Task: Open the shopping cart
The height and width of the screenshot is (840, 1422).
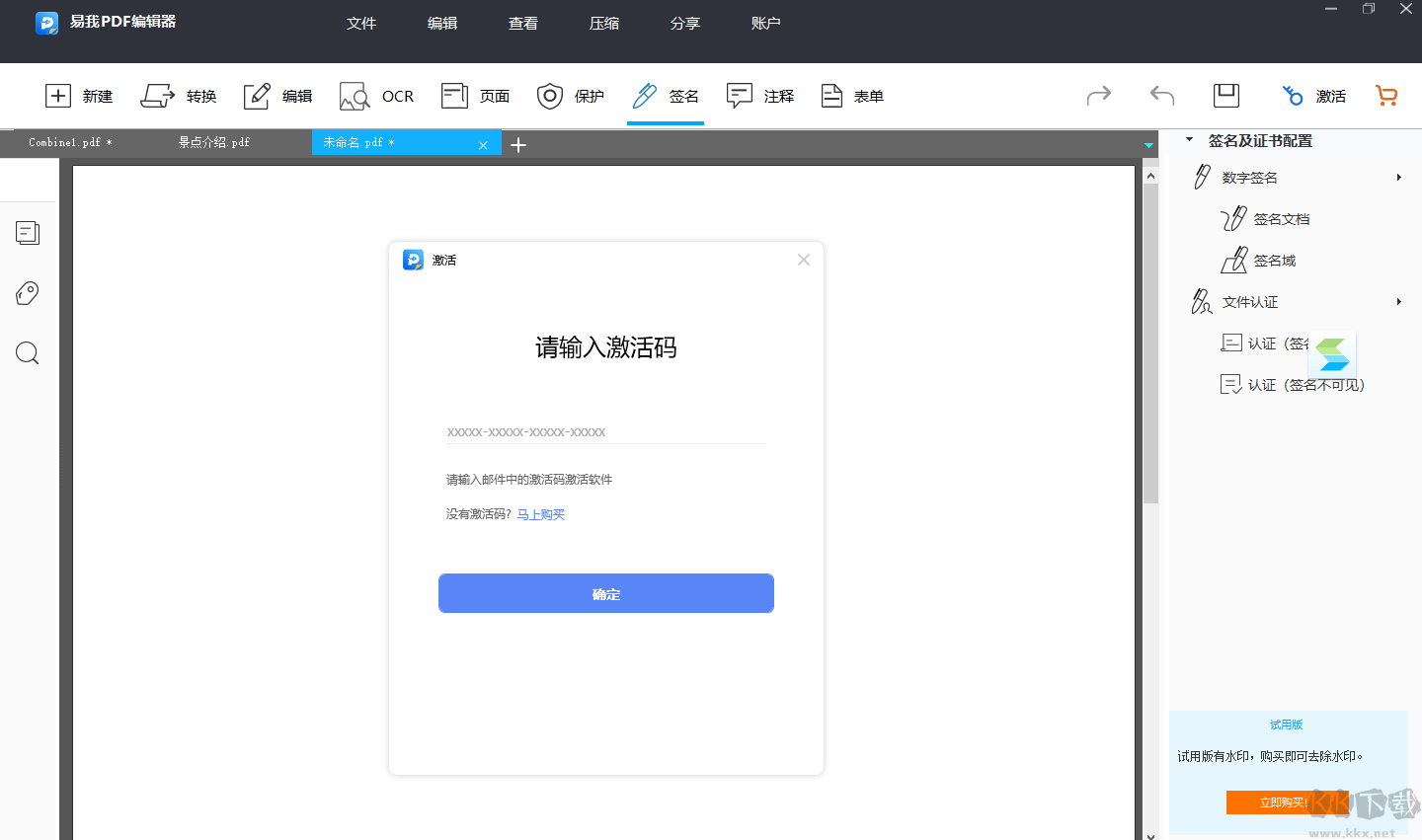Action: coord(1386,95)
